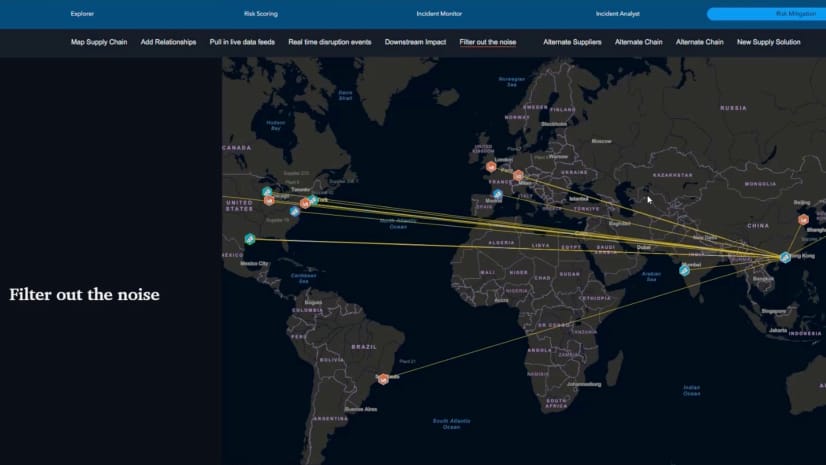Open the Downstream Impact step
826x465 pixels.
pos(415,42)
